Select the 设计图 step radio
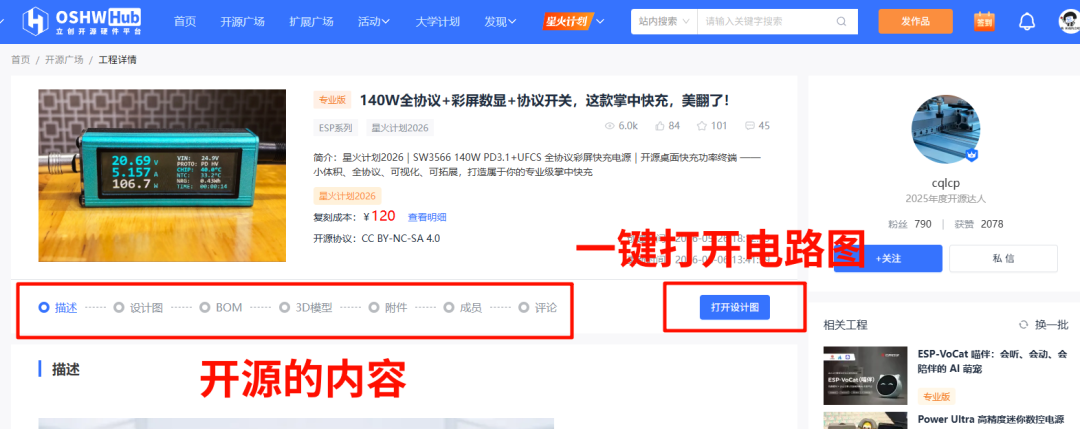Screen dimensions: 1080x429 (x=118, y=307)
